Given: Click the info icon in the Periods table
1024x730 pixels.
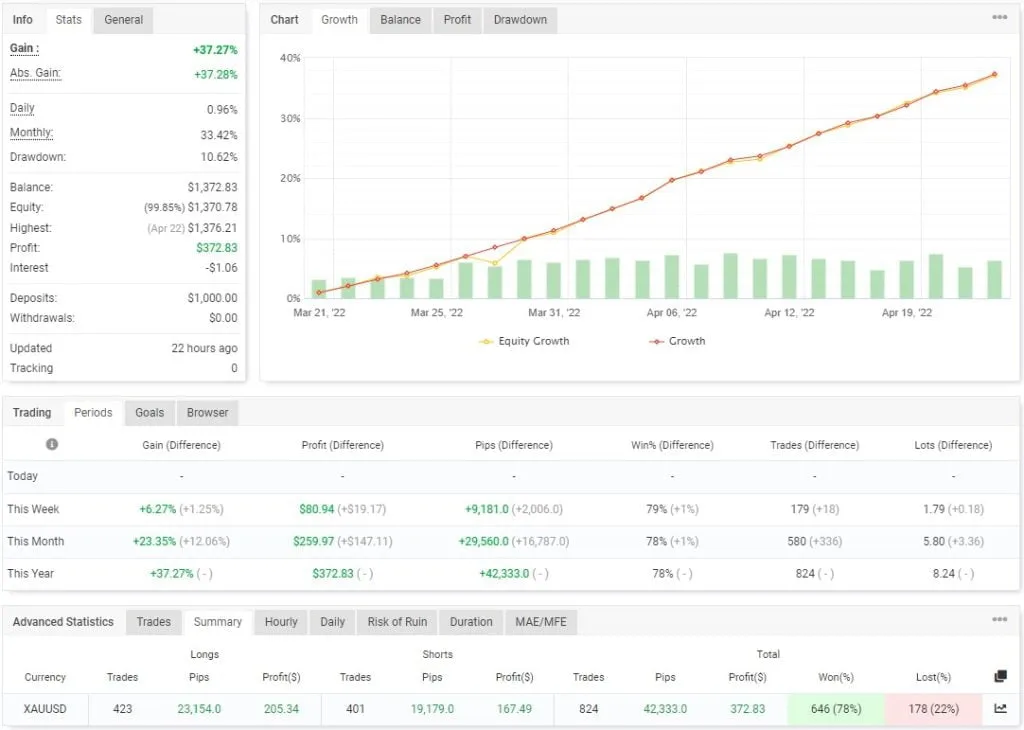Looking at the screenshot, I should [52, 444].
